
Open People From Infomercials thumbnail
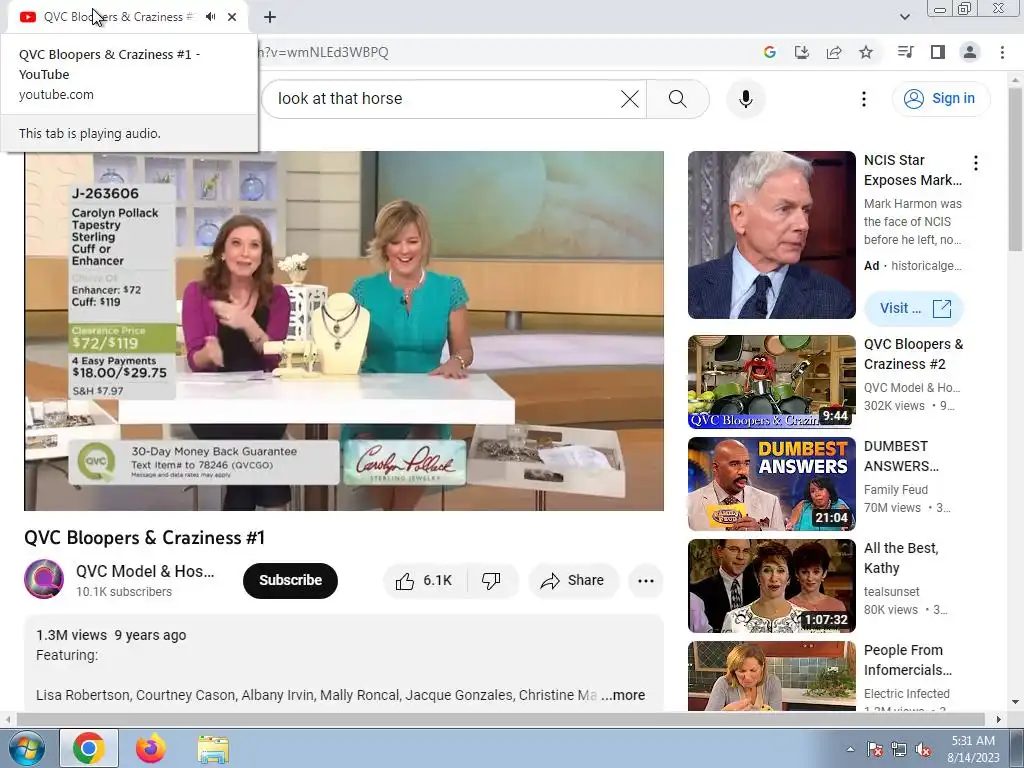(x=771, y=676)
